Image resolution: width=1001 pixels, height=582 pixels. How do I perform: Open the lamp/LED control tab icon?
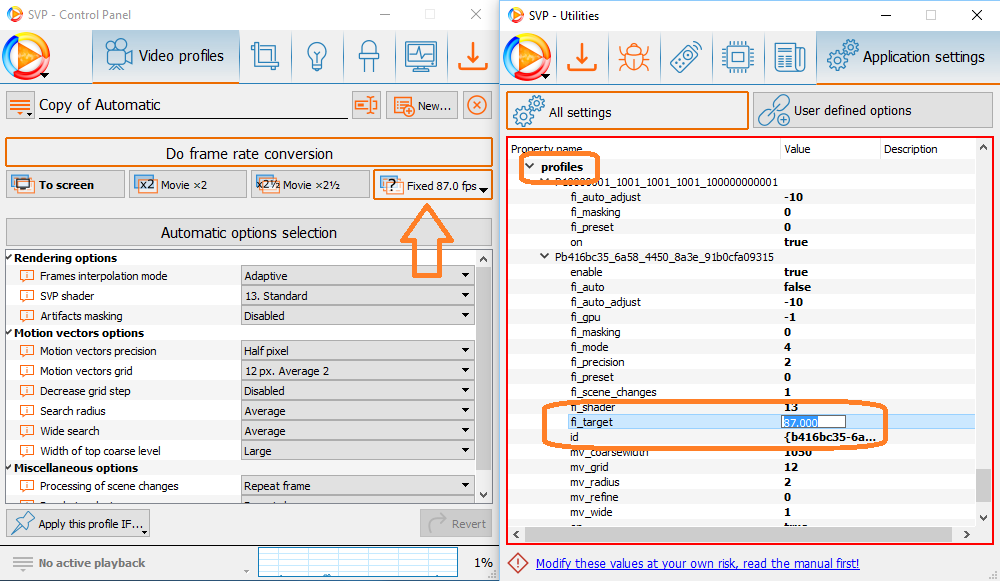coord(368,56)
